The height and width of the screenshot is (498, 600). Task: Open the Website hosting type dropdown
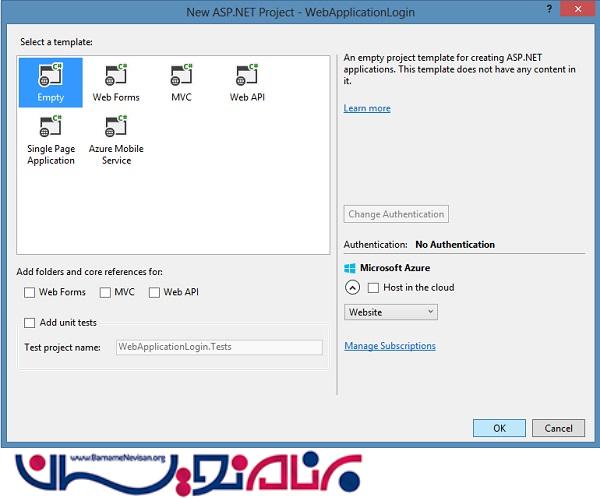391,312
